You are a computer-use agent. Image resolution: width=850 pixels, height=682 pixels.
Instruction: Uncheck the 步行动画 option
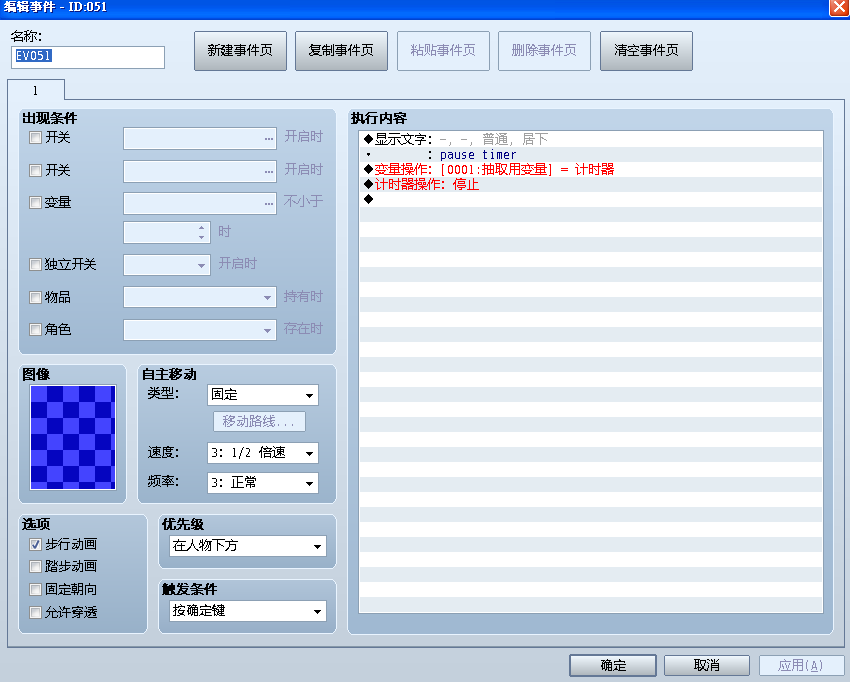click(35, 544)
